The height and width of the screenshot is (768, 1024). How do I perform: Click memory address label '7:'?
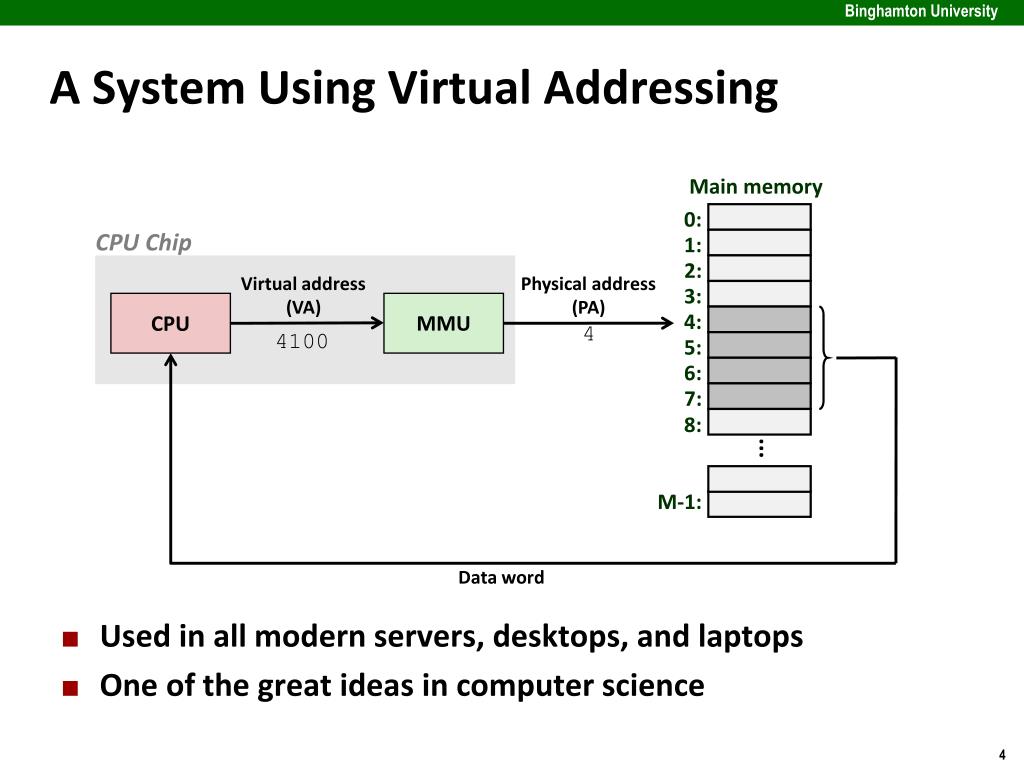click(692, 398)
